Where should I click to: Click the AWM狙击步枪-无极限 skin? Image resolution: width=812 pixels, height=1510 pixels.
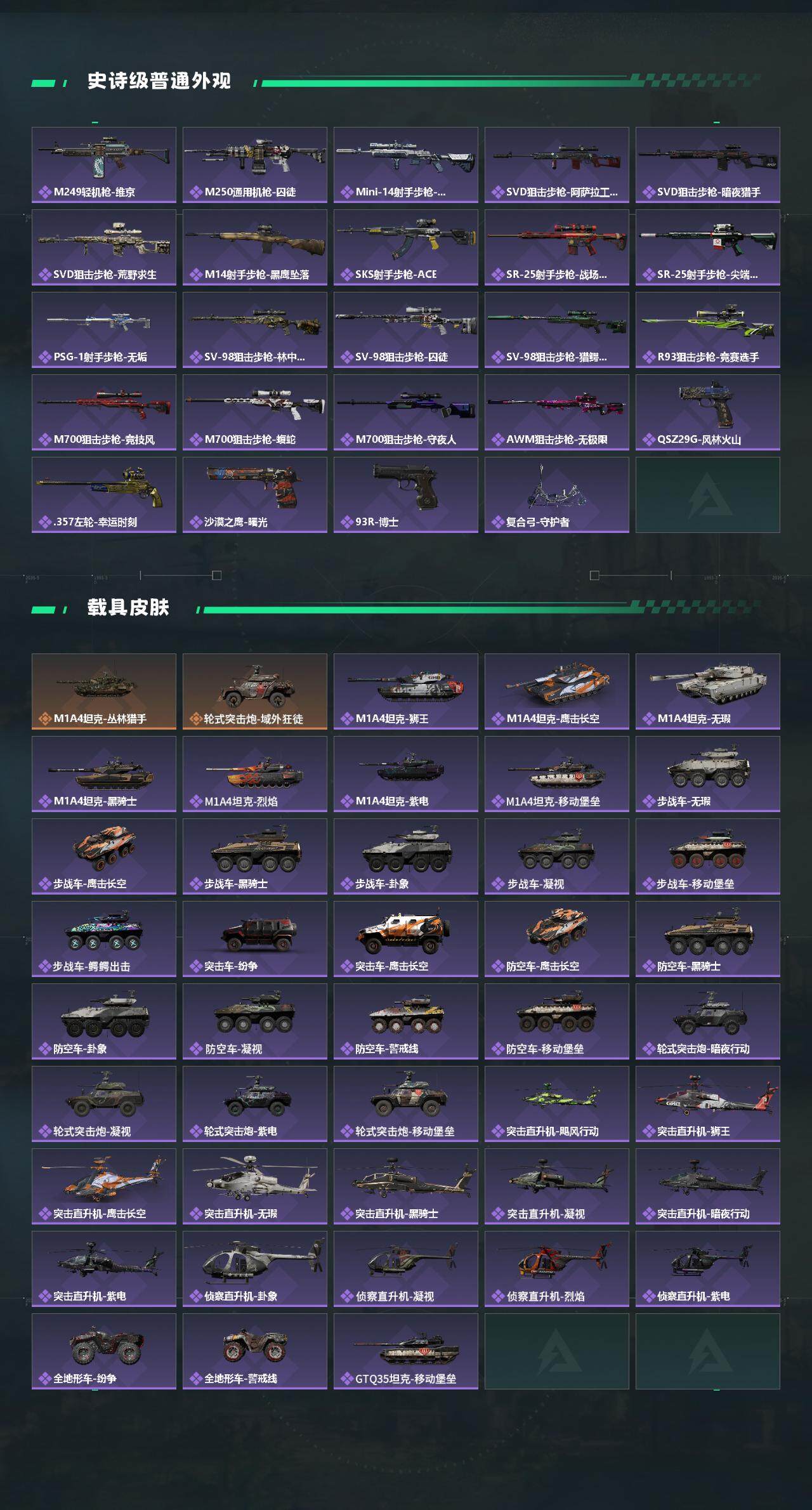tap(557, 412)
